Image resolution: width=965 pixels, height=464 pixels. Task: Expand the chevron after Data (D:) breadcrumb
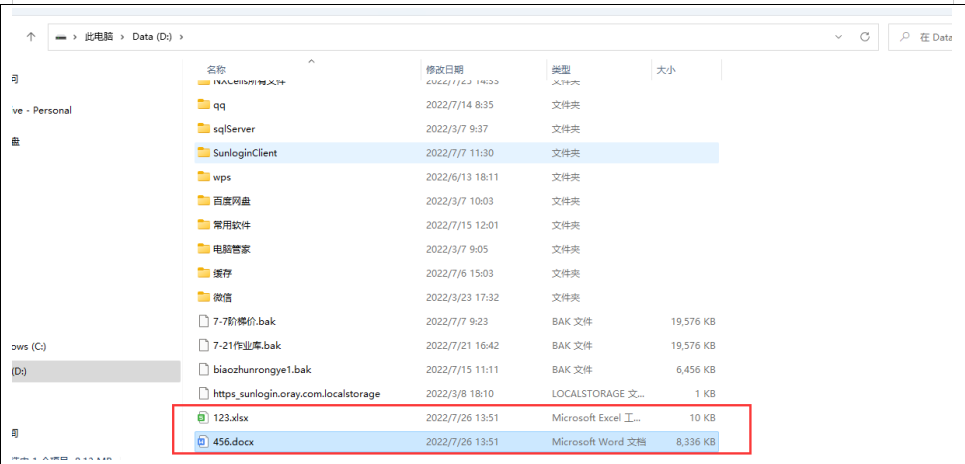pyautogui.click(x=181, y=37)
